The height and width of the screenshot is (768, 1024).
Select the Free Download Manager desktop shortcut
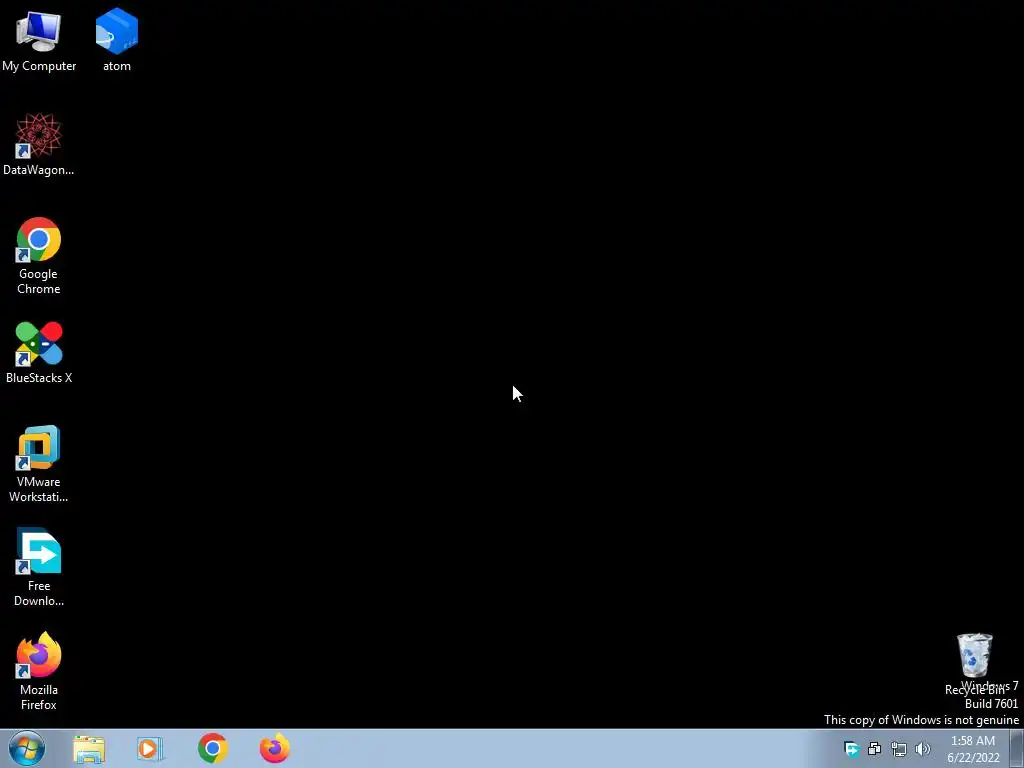pos(39,568)
